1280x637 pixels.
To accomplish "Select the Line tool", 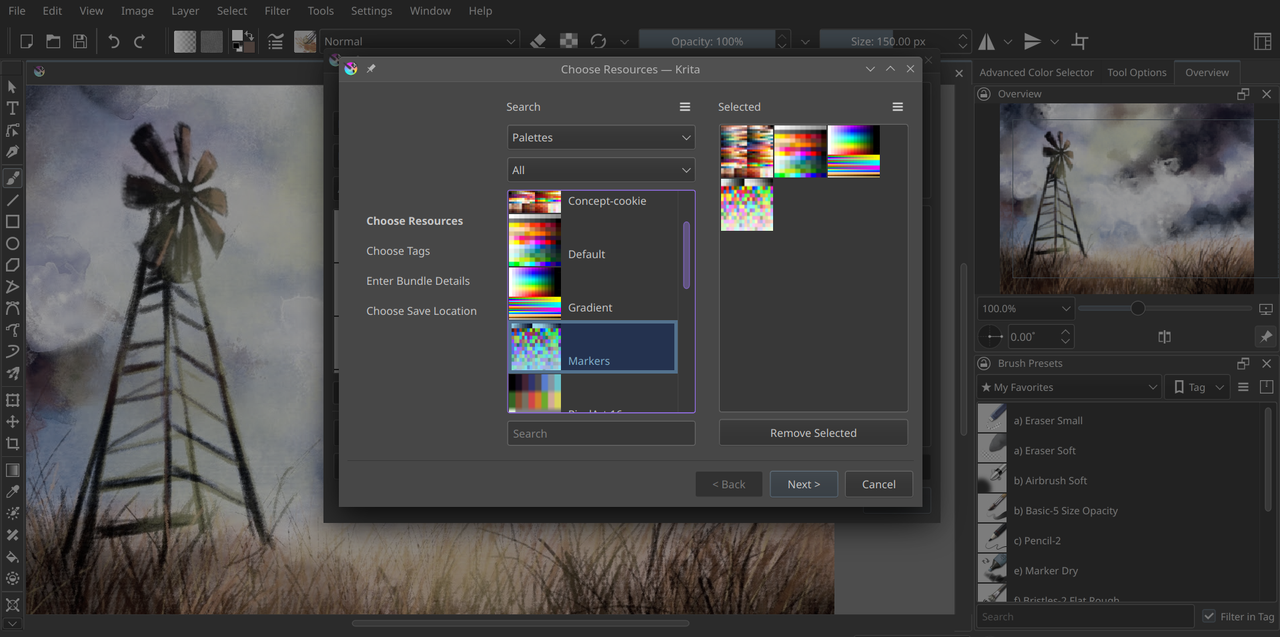I will pos(12,200).
